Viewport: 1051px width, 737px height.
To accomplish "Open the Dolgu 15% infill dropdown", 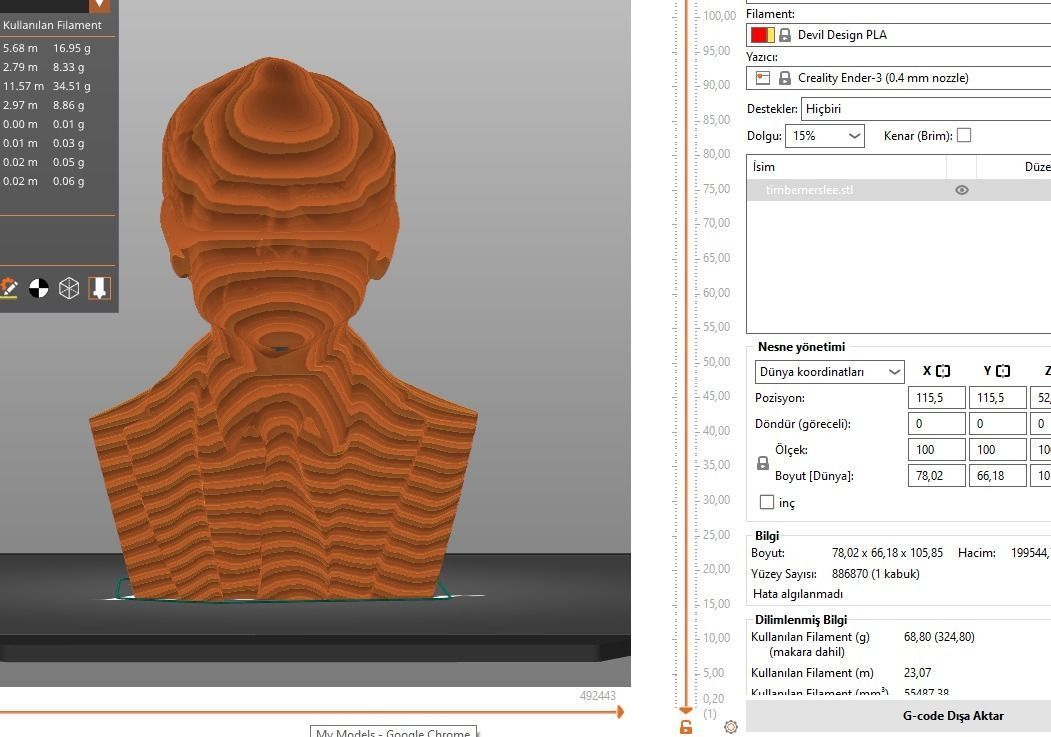I will (825, 136).
